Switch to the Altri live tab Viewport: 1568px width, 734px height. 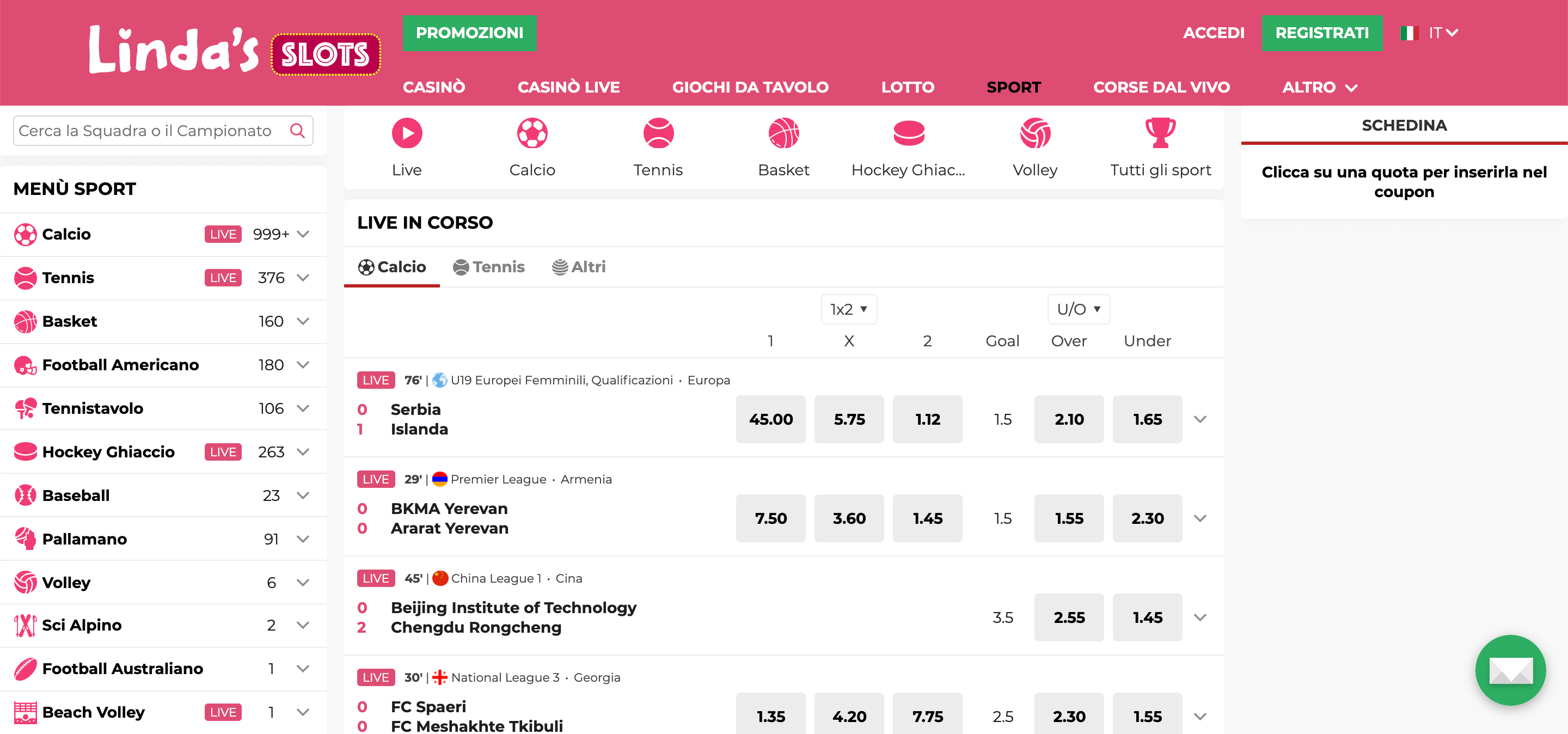click(579, 267)
